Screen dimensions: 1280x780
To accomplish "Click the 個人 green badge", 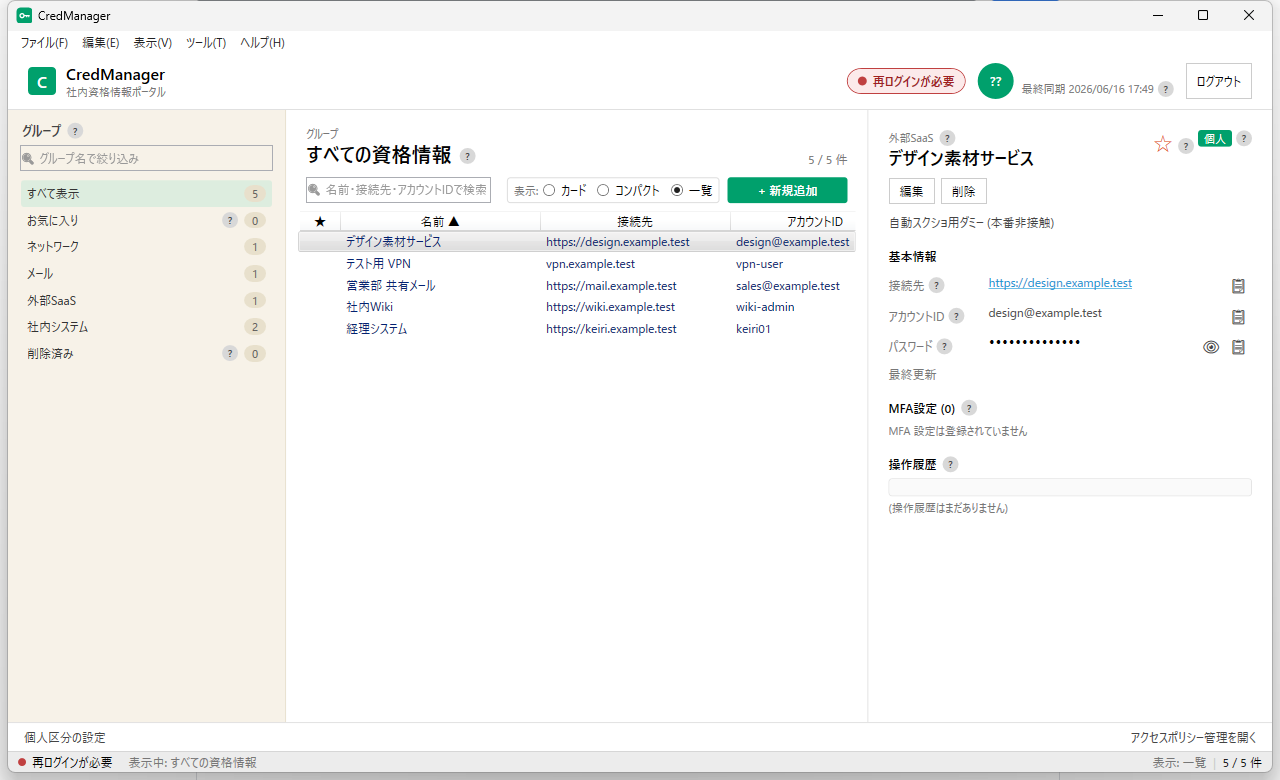I will coord(1215,139).
